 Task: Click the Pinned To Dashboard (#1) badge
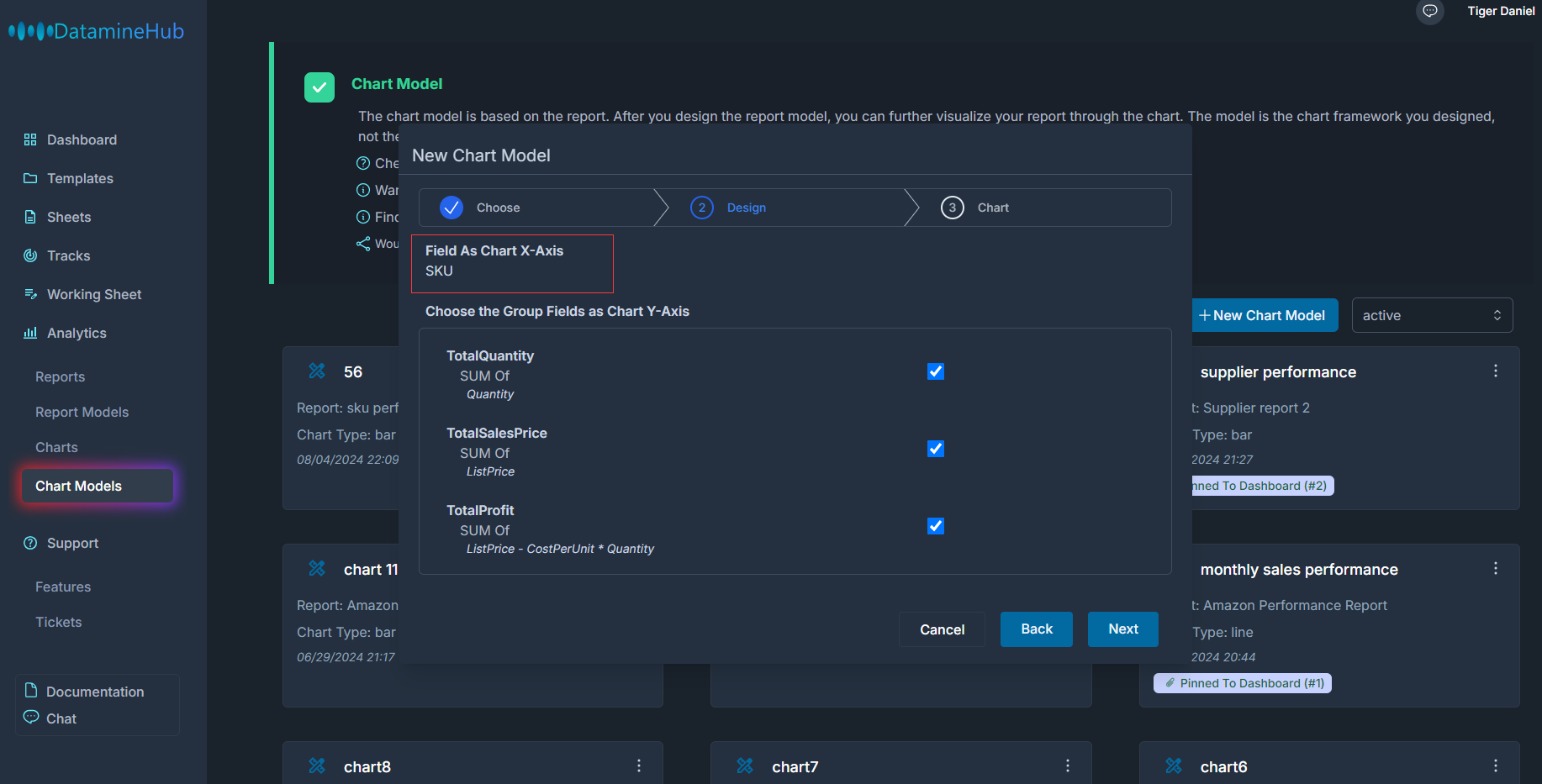pos(1243,683)
